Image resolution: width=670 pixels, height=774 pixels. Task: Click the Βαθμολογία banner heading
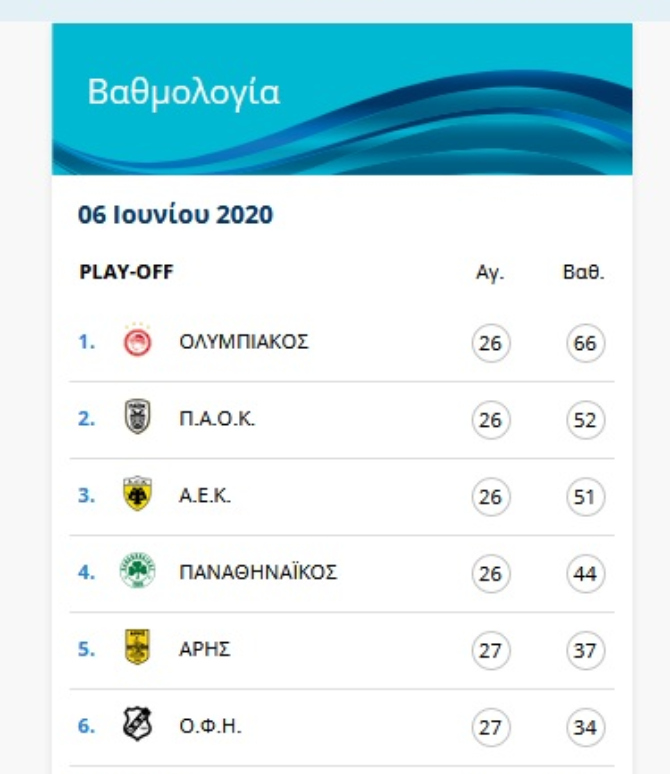click(x=184, y=92)
